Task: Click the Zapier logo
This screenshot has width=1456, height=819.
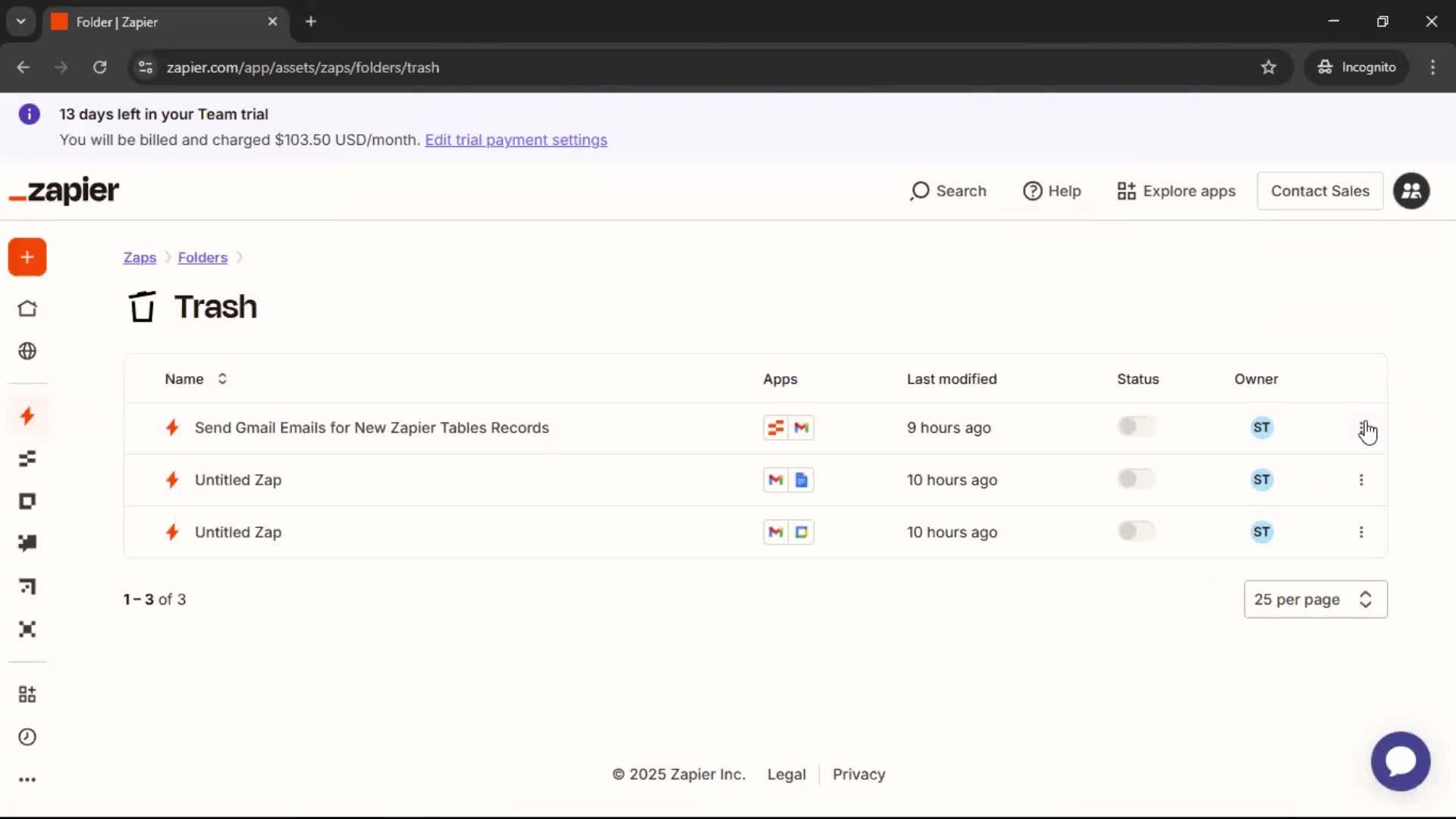Action: (x=64, y=191)
